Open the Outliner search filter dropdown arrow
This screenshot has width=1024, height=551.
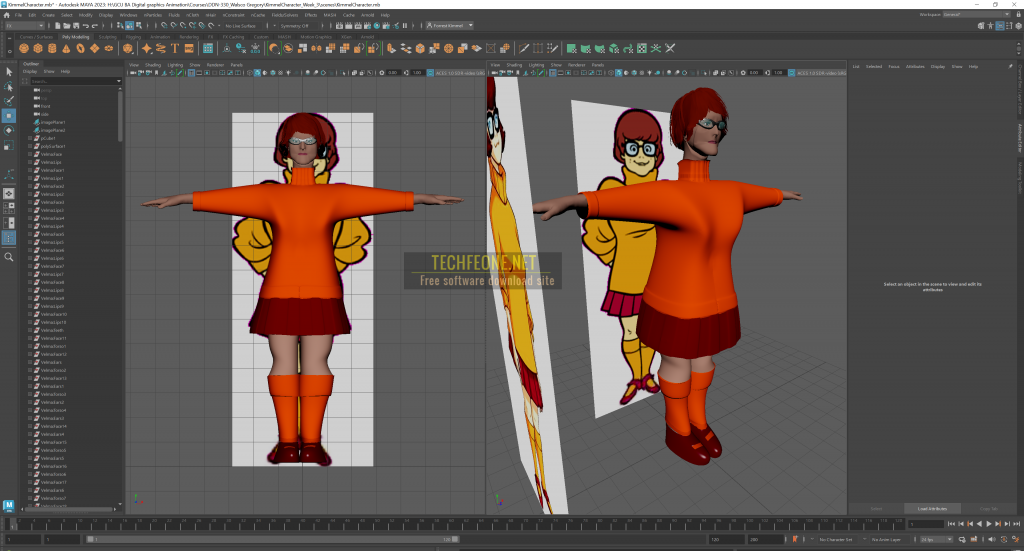[119, 81]
